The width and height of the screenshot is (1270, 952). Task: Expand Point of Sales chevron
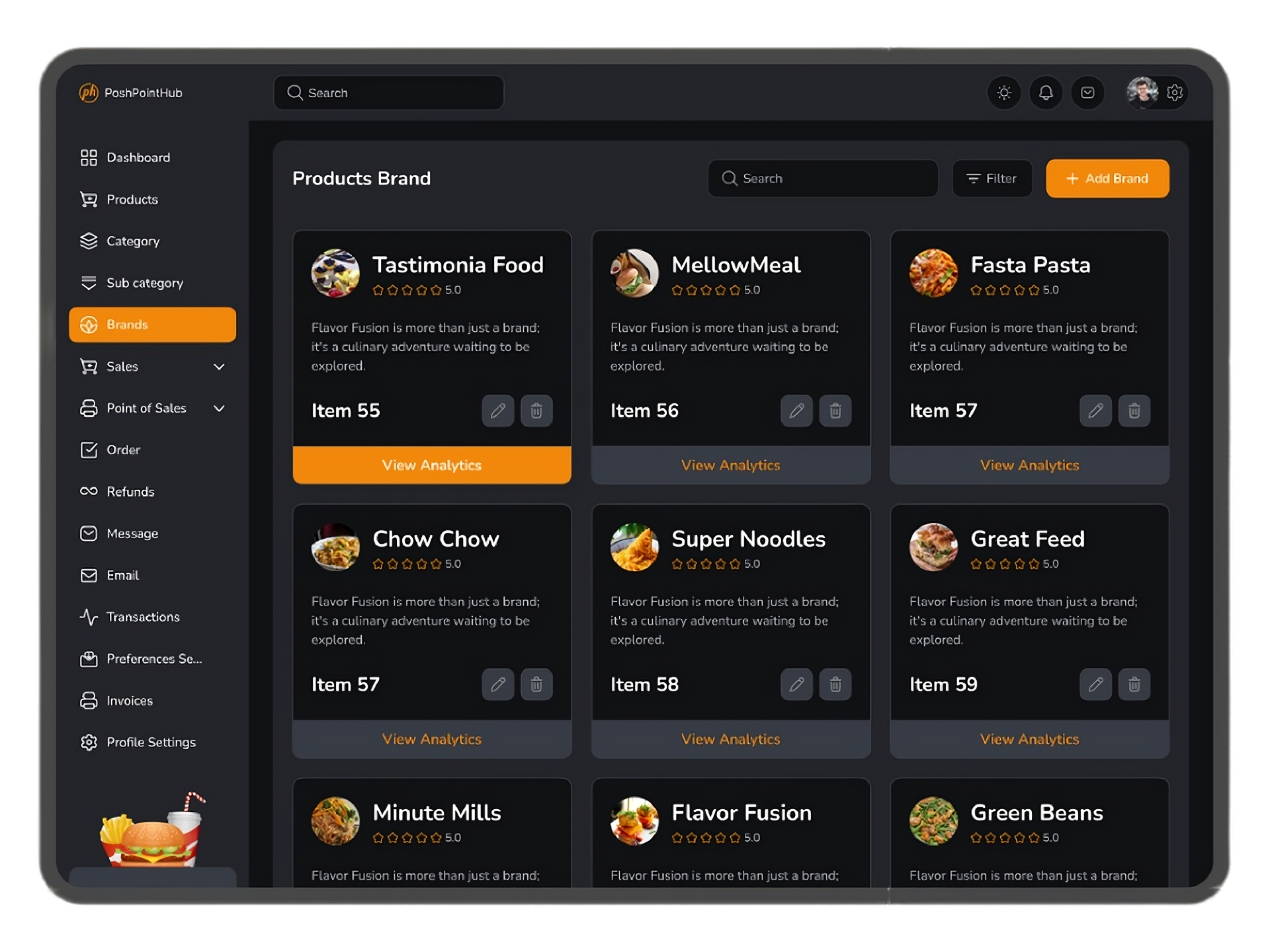click(x=219, y=408)
